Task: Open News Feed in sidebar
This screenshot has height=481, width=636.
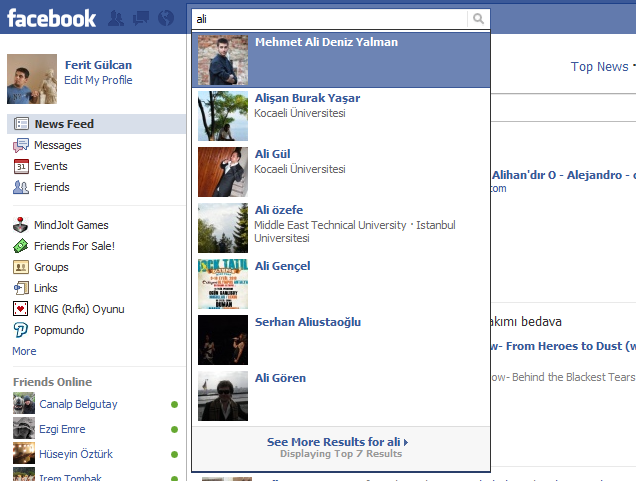Action: [x=96, y=124]
